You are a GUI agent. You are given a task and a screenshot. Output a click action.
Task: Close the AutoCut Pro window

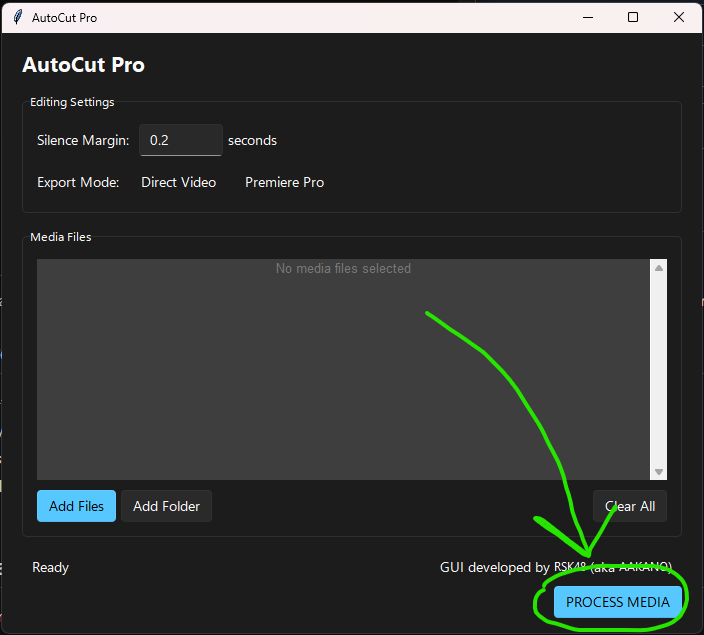(x=679, y=18)
